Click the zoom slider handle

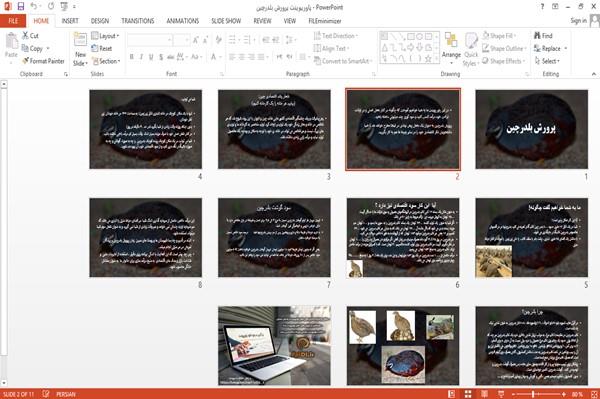(x=533, y=394)
